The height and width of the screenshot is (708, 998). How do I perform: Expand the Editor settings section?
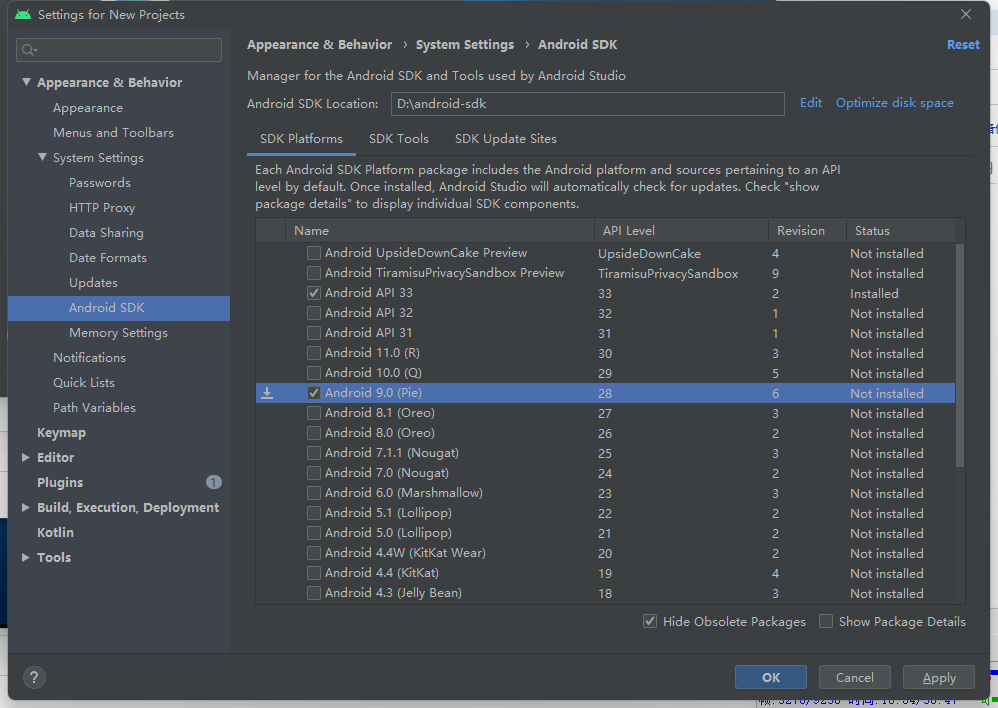click(26, 457)
